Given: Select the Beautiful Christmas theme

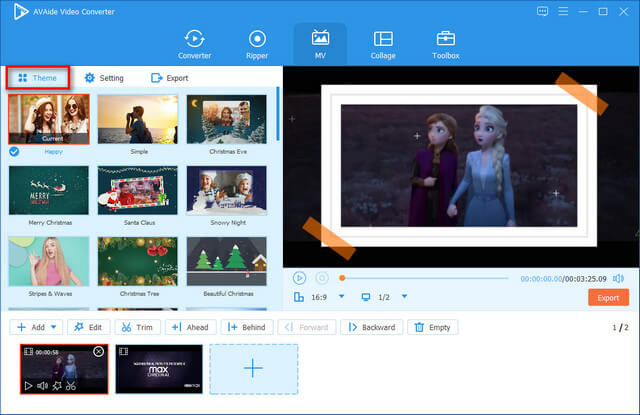Looking at the screenshot, I should click(x=227, y=261).
